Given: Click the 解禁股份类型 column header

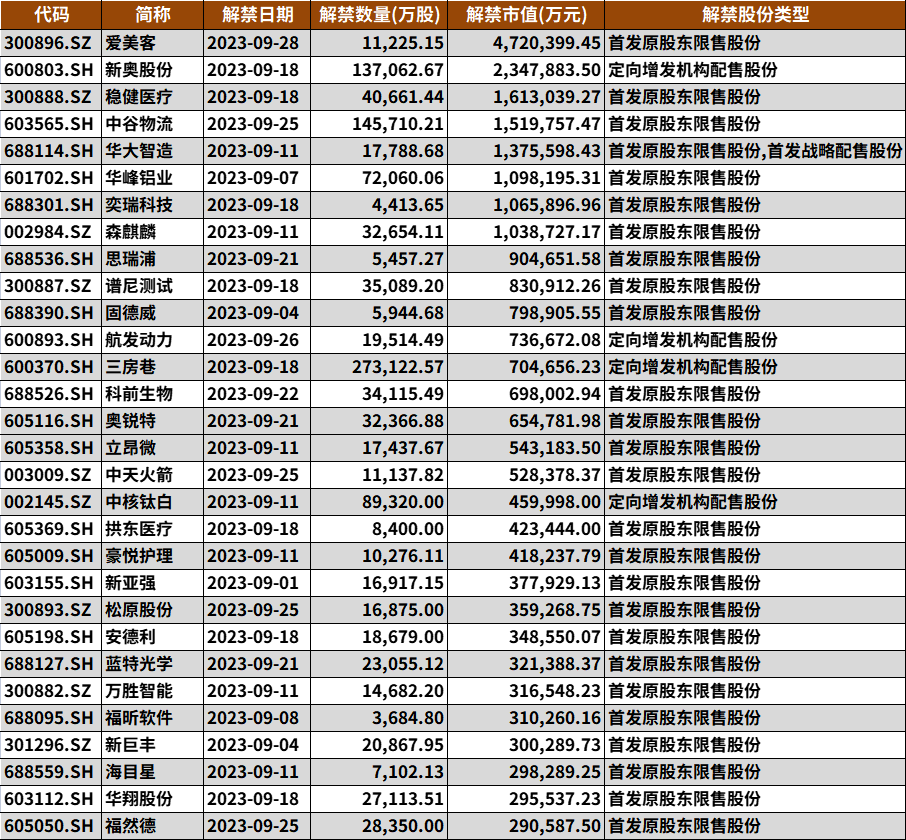Looking at the screenshot, I should pyautogui.click(x=755, y=14).
